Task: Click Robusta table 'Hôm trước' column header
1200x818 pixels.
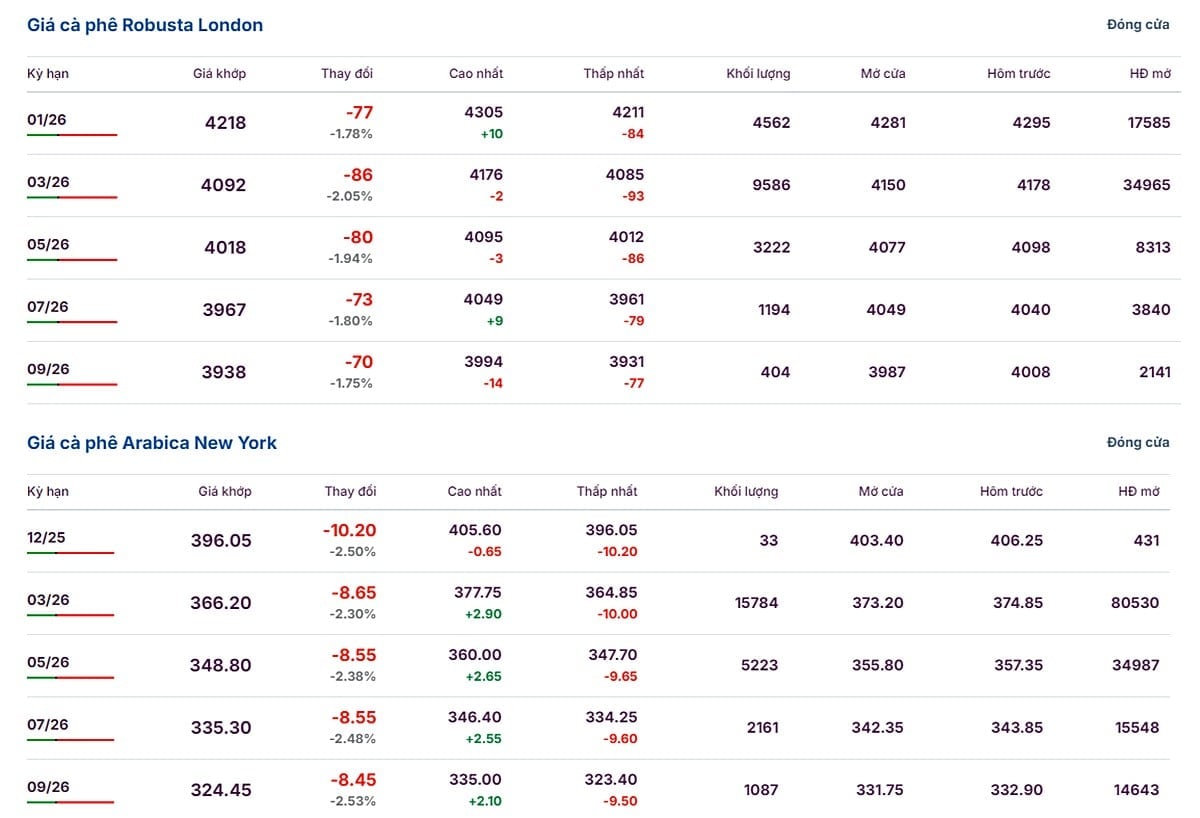Action: pos(1018,74)
